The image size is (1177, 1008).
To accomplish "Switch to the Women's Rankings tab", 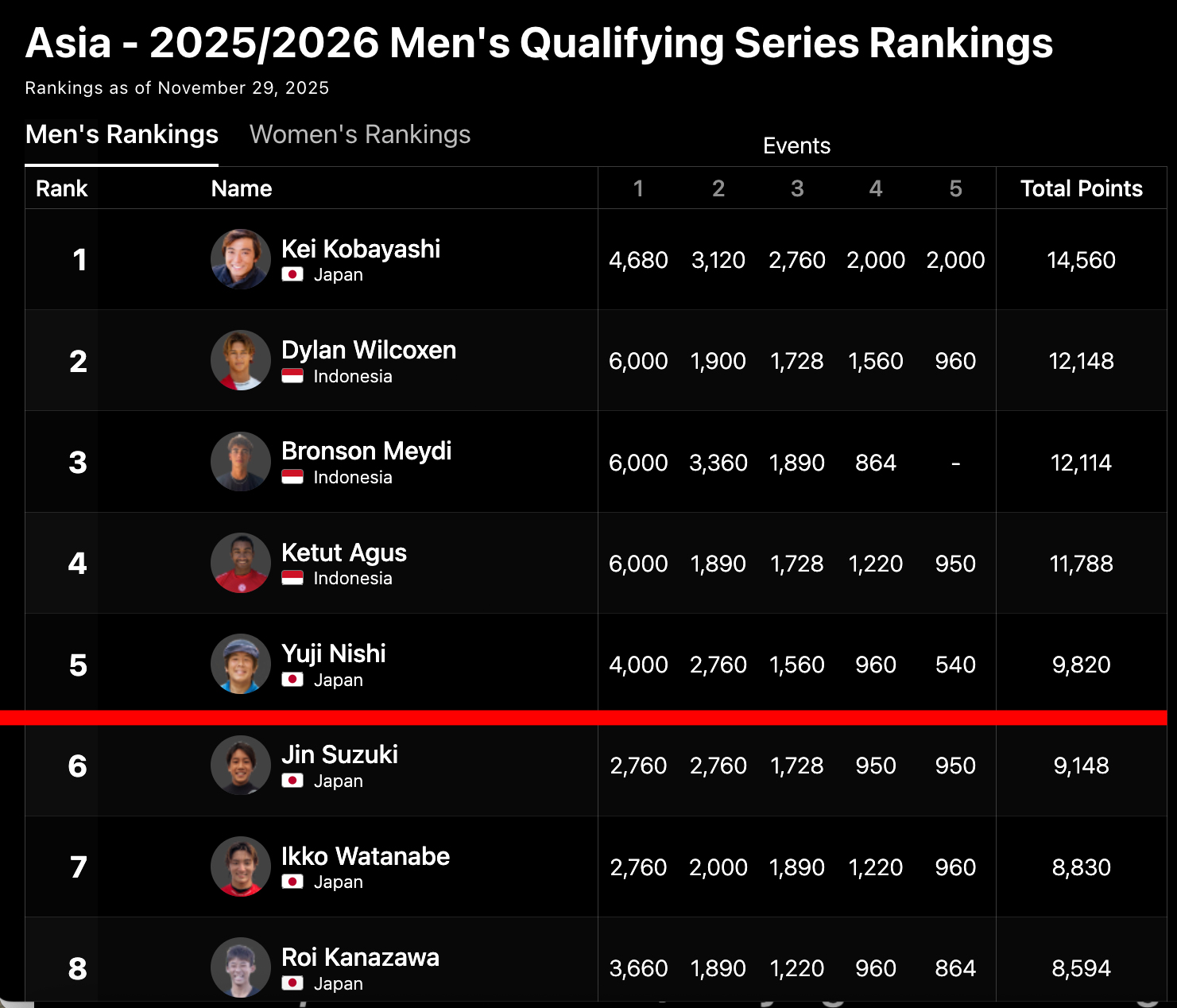I will pyautogui.click(x=360, y=135).
